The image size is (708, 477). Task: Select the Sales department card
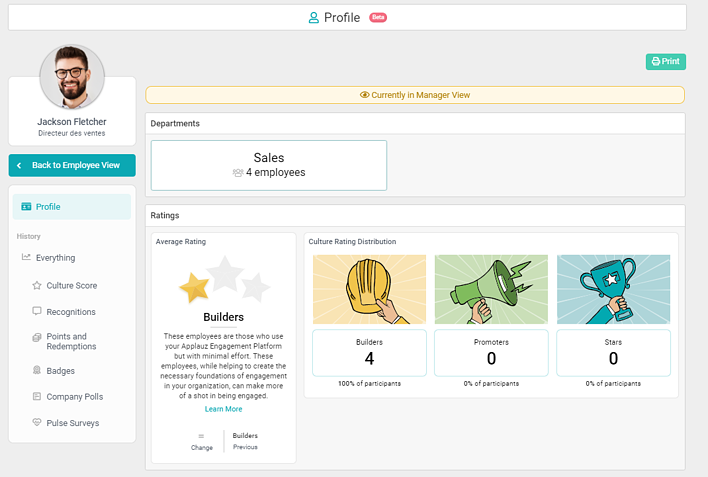point(268,165)
